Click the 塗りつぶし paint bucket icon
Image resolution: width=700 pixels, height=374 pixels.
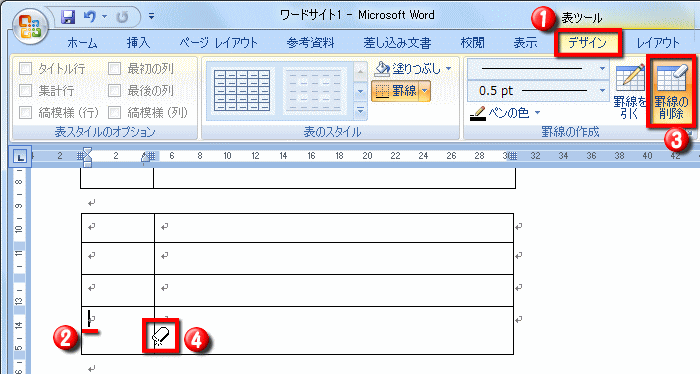[382, 68]
